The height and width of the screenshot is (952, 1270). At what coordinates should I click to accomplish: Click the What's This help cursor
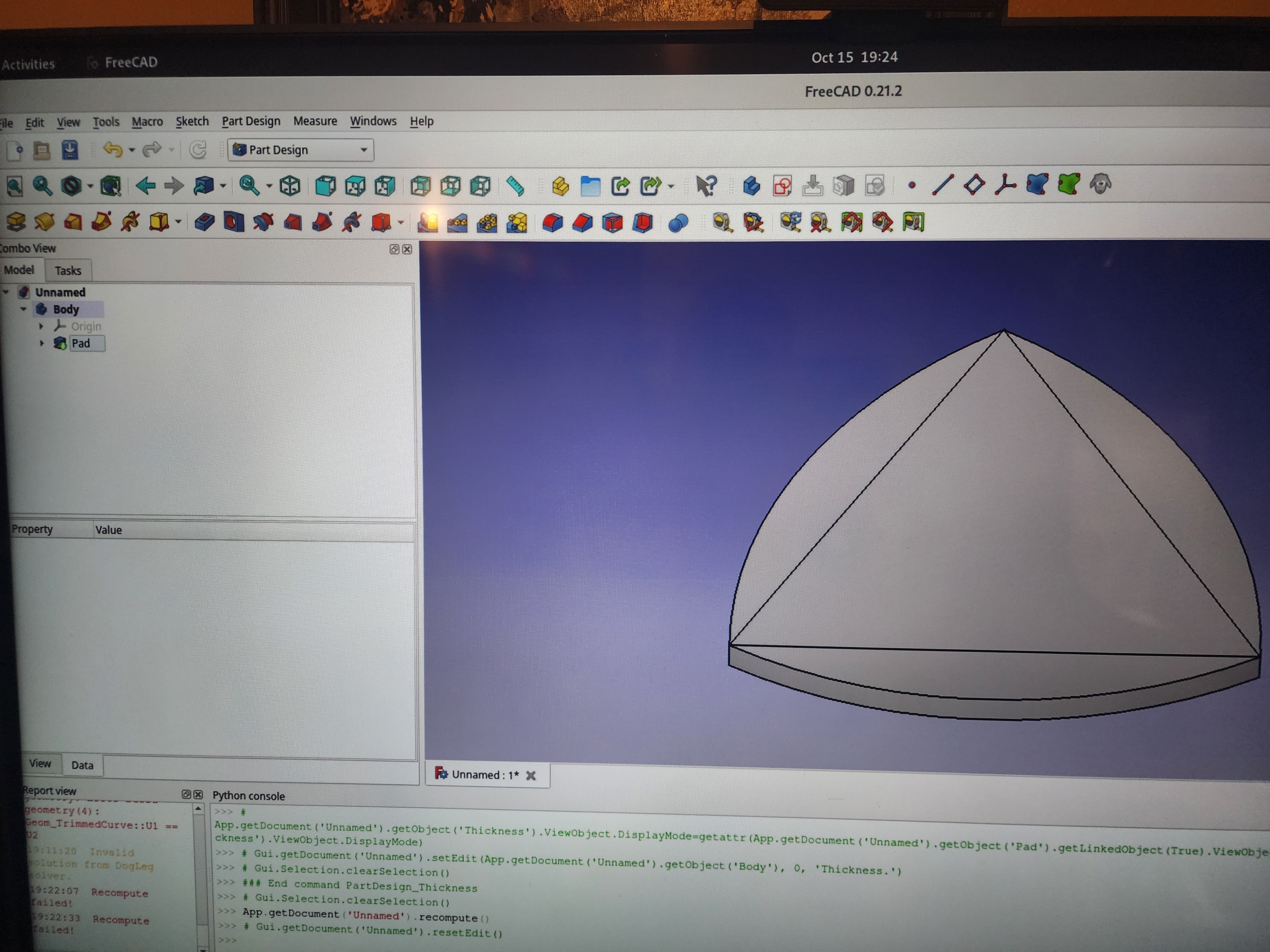tap(706, 185)
